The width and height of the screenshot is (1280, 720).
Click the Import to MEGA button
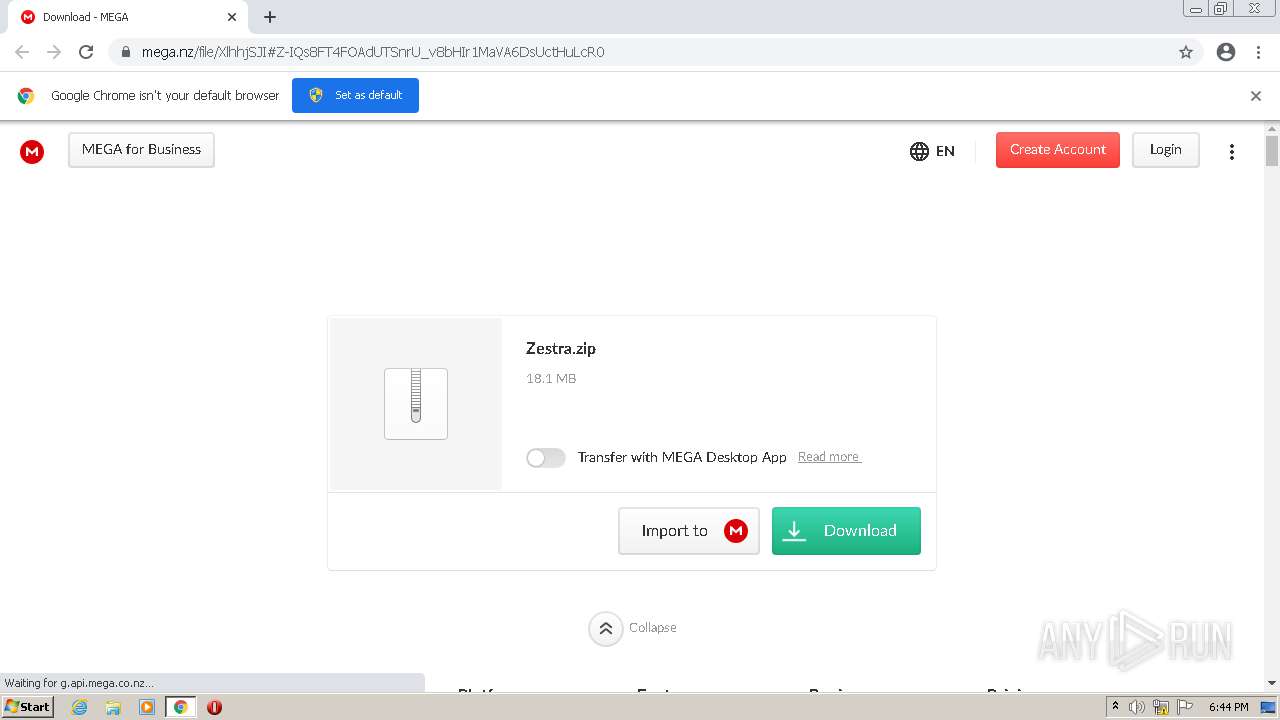689,531
